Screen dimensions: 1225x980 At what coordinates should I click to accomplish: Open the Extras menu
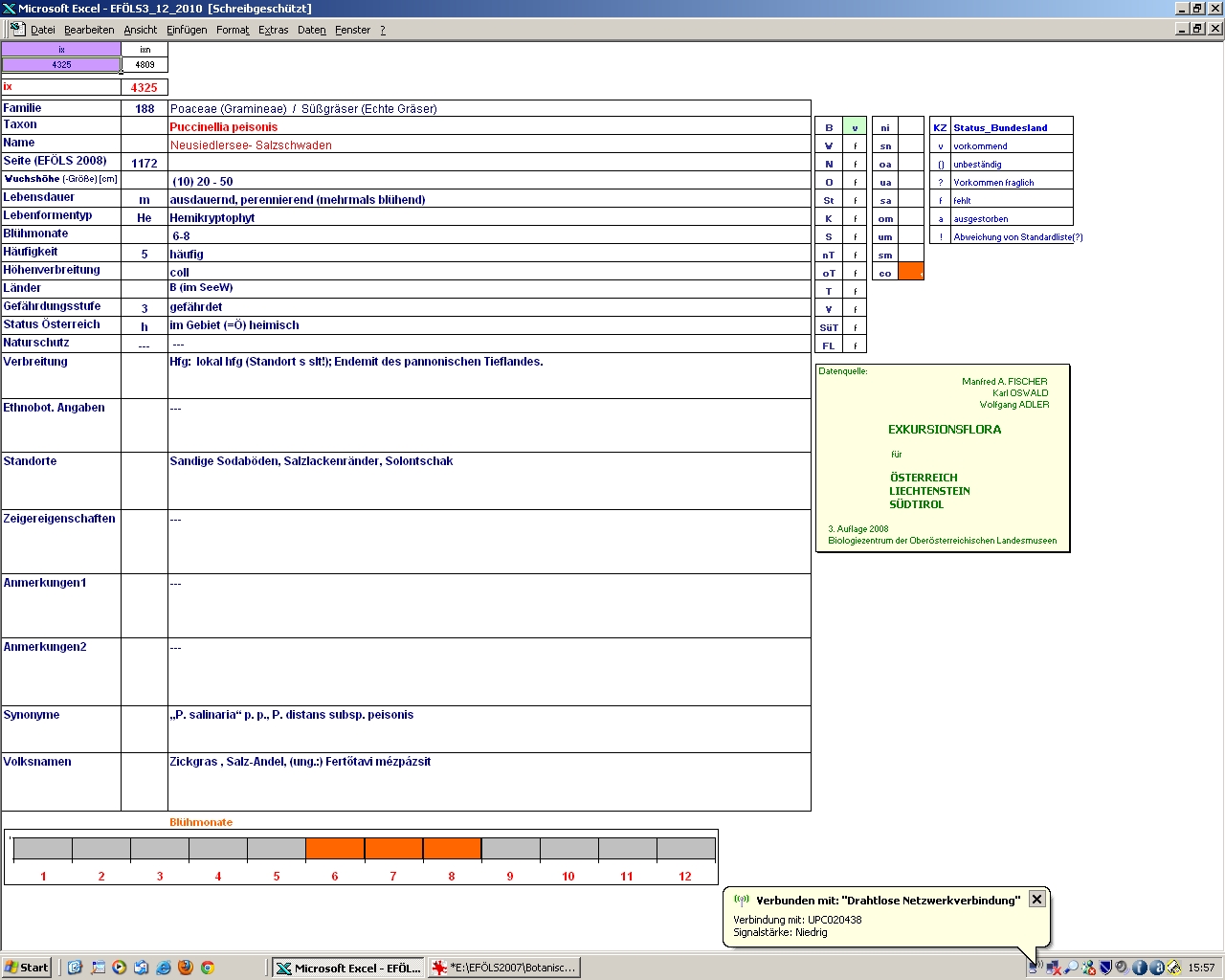pos(273,30)
